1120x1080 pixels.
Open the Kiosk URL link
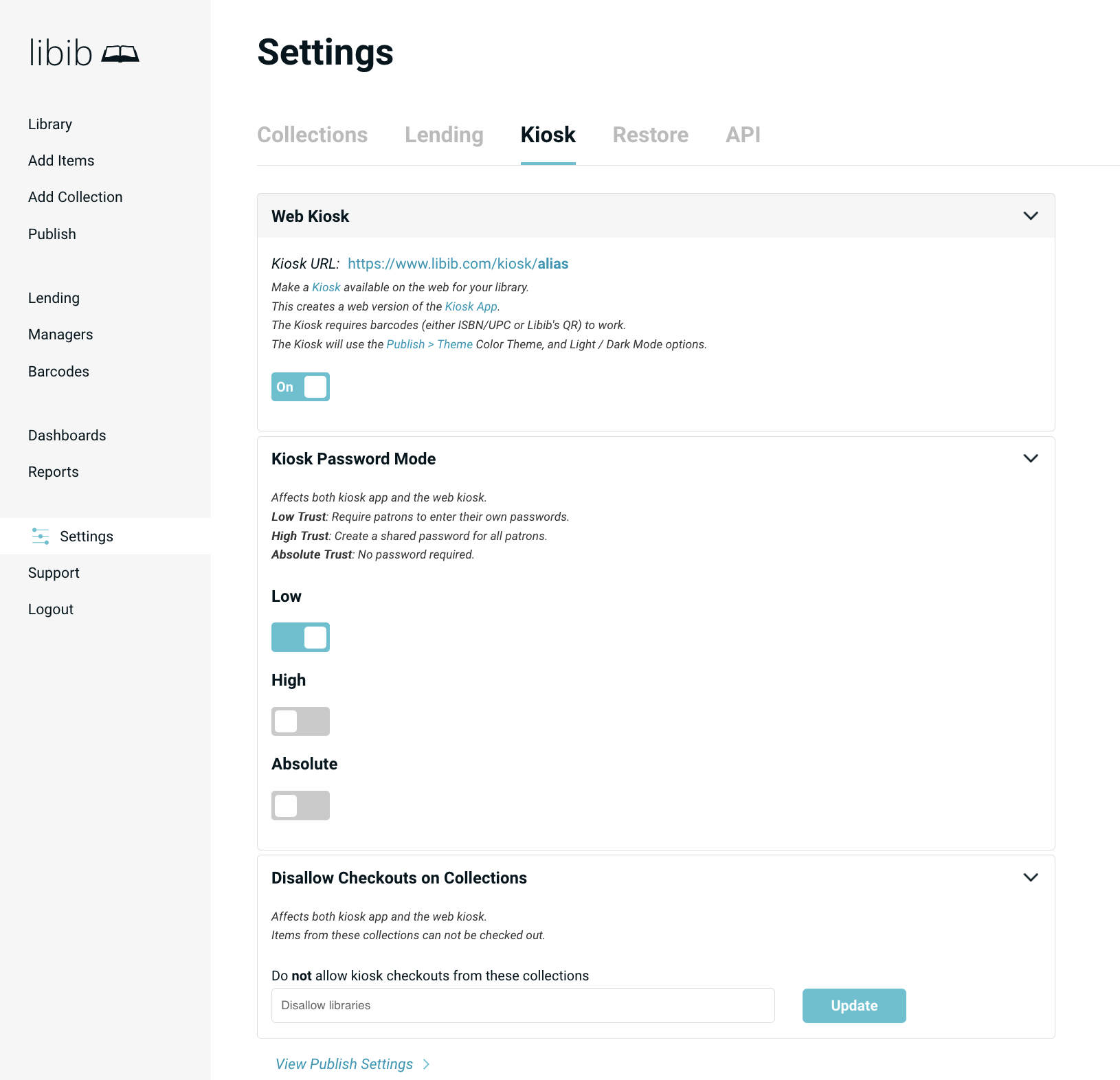tap(458, 263)
